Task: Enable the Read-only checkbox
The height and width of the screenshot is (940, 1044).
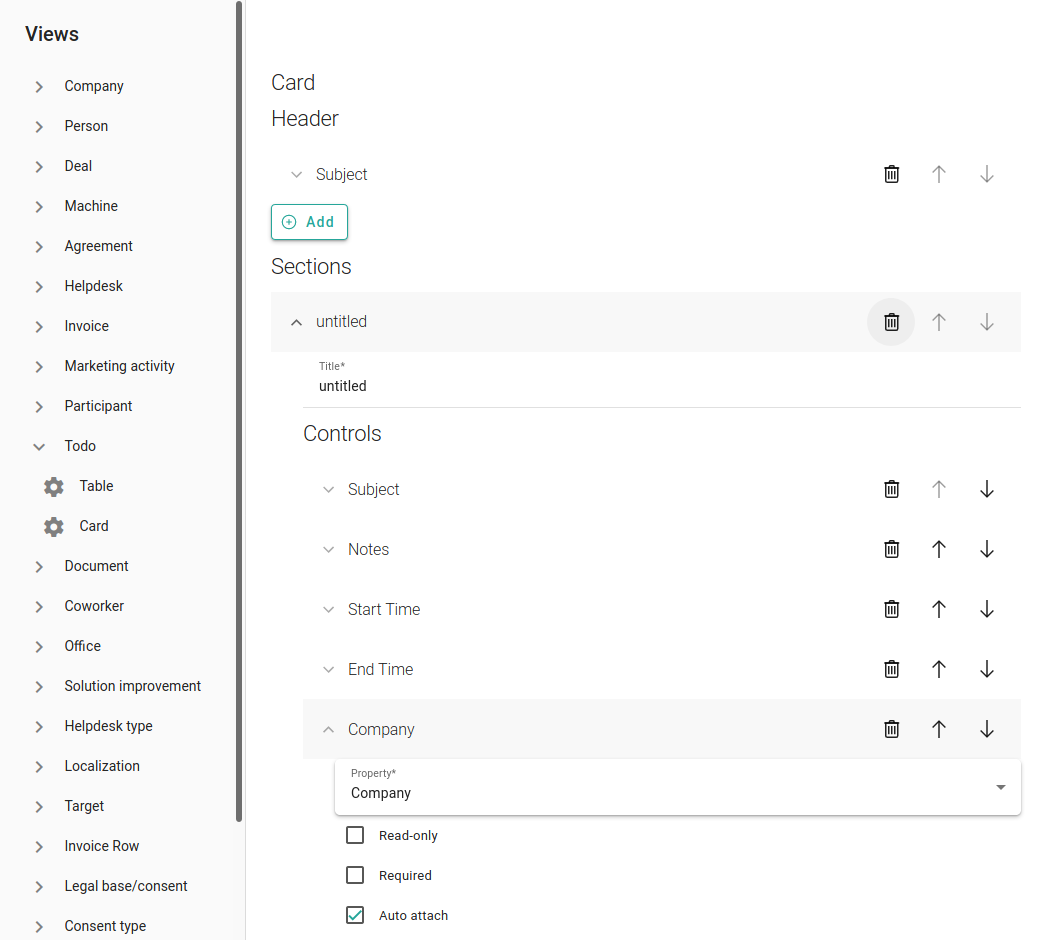Action: point(355,835)
